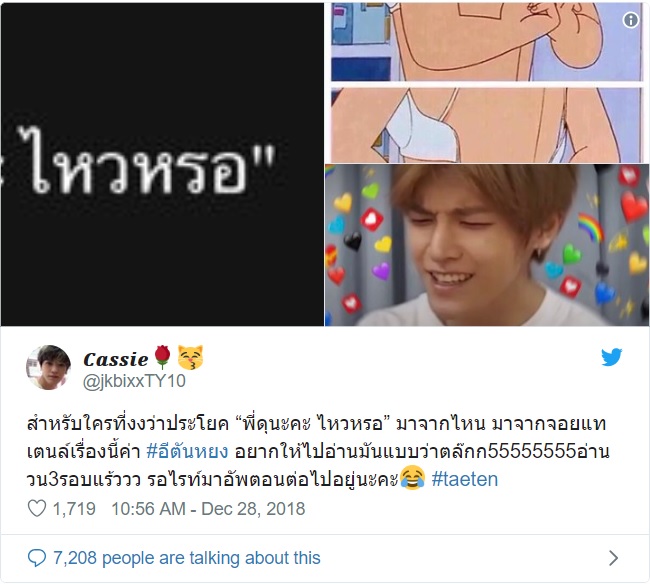The width and height of the screenshot is (650, 584).
Task: Click the Twitter bird logo icon
Action: (x=611, y=357)
